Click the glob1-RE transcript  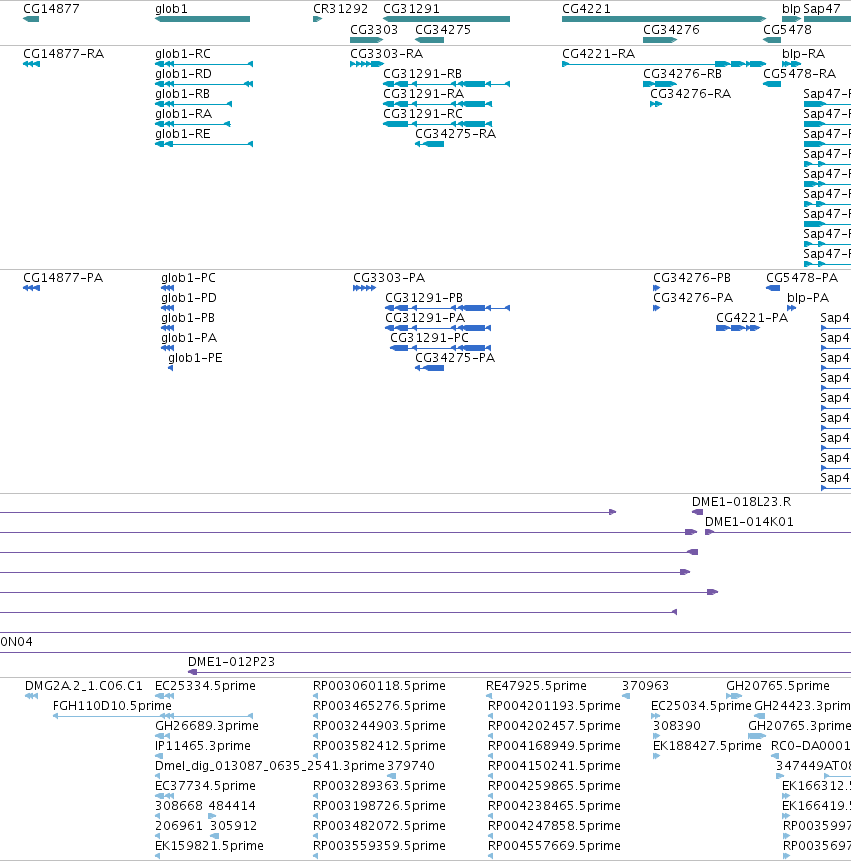point(204,144)
